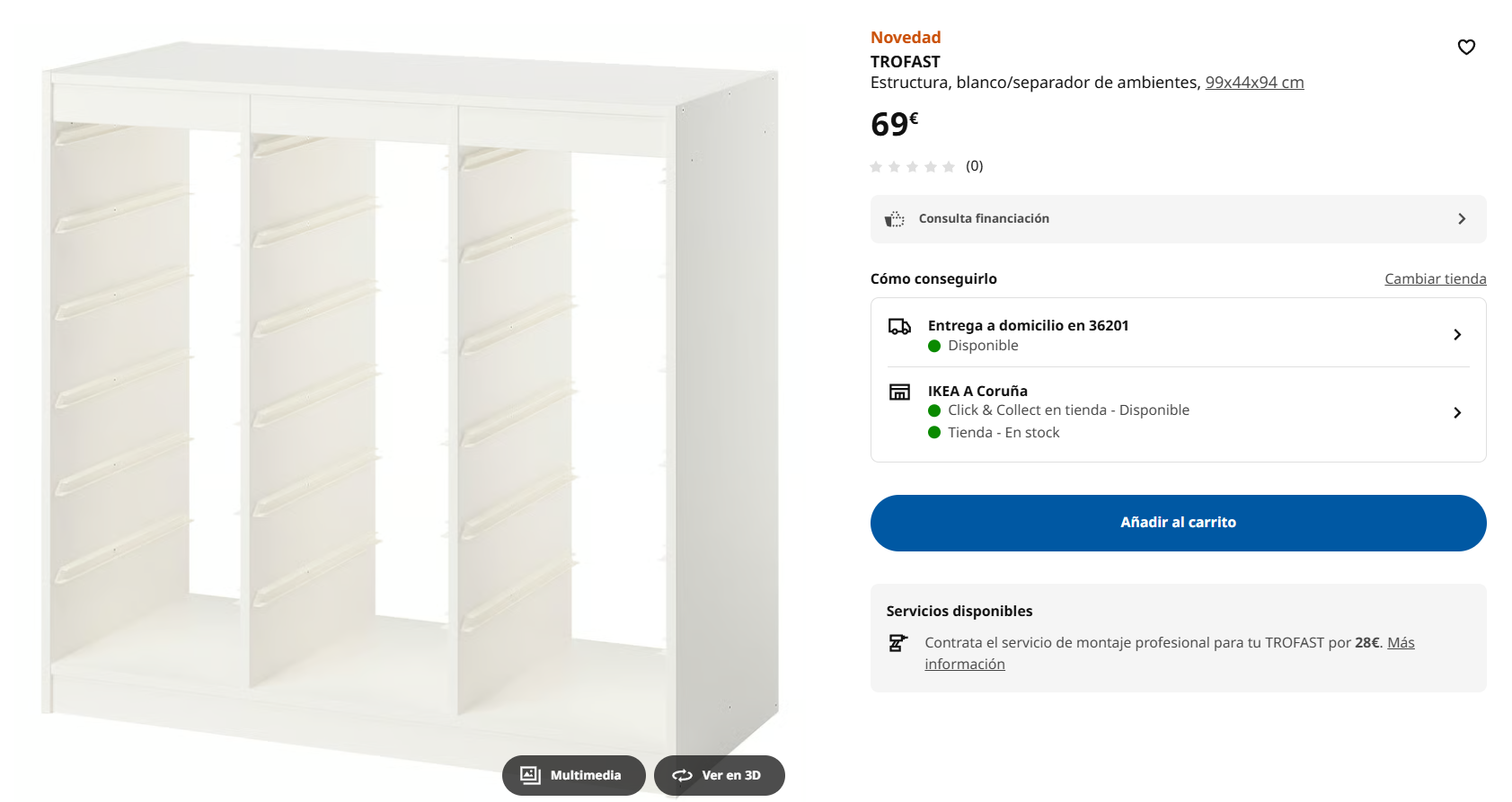
Task: Click the 3D rotate icon
Action: (683, 775)
